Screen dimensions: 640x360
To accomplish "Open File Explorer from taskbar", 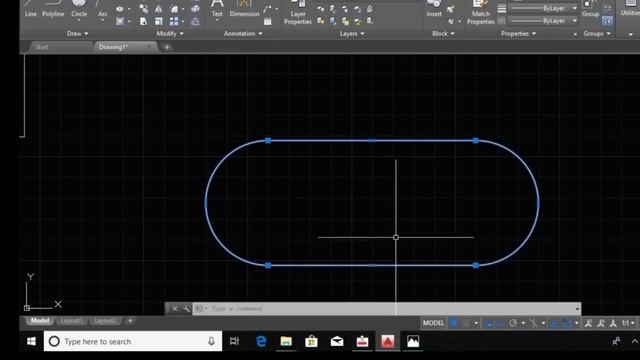I will click(286, 341).
